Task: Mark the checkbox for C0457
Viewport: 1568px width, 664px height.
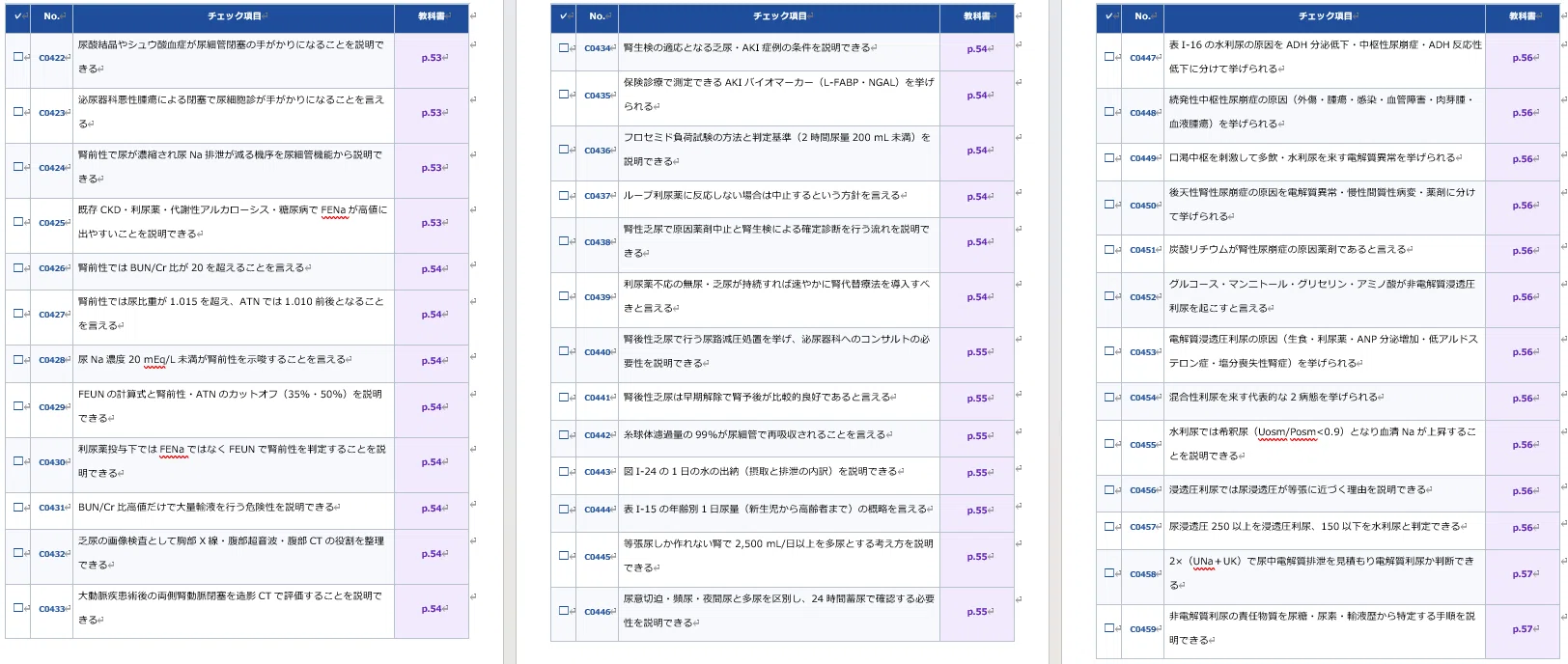Action: point(1108,526)
